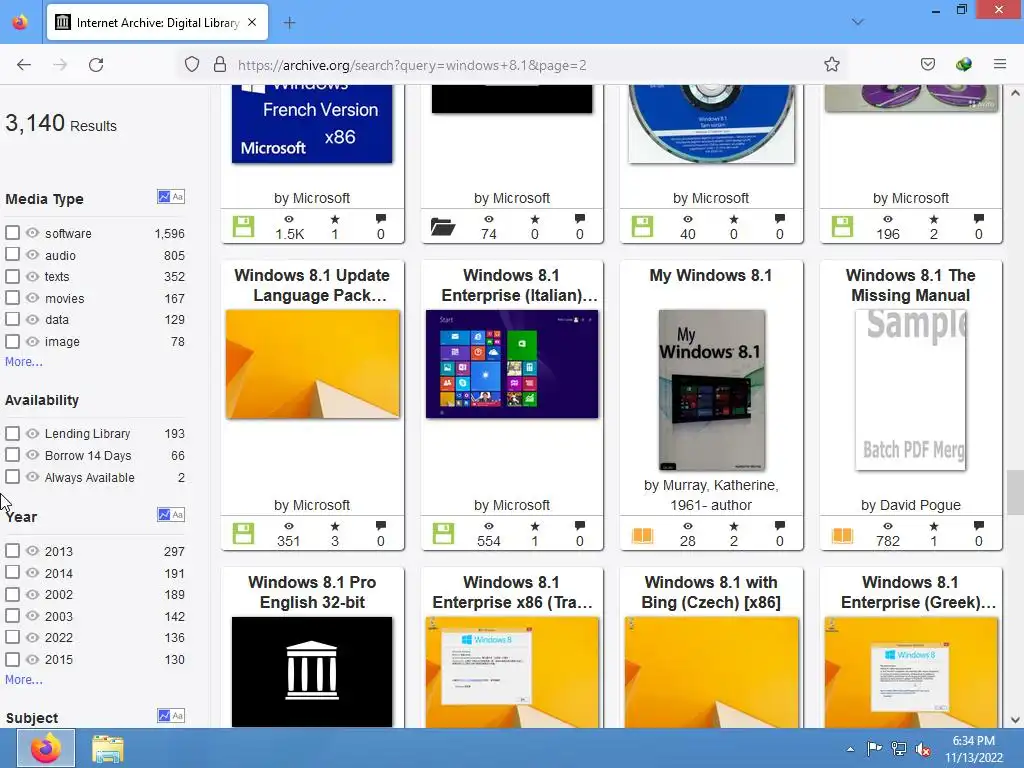Expand Media Type list with More link
The image size is (1024, 768).
click(x=24, y=361)
